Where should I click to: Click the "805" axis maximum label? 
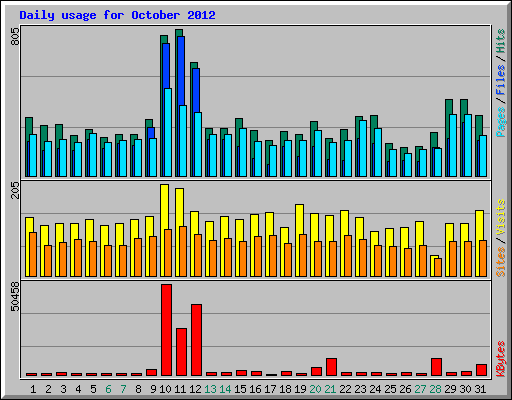click(x=15, y=37)
